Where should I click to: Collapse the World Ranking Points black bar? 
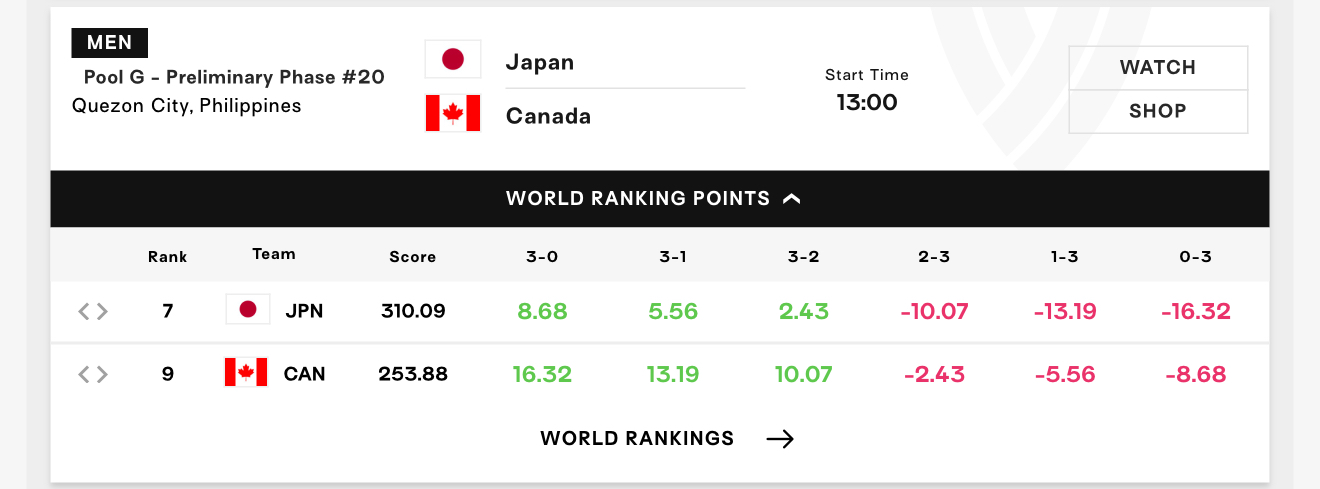pos(660,198)
